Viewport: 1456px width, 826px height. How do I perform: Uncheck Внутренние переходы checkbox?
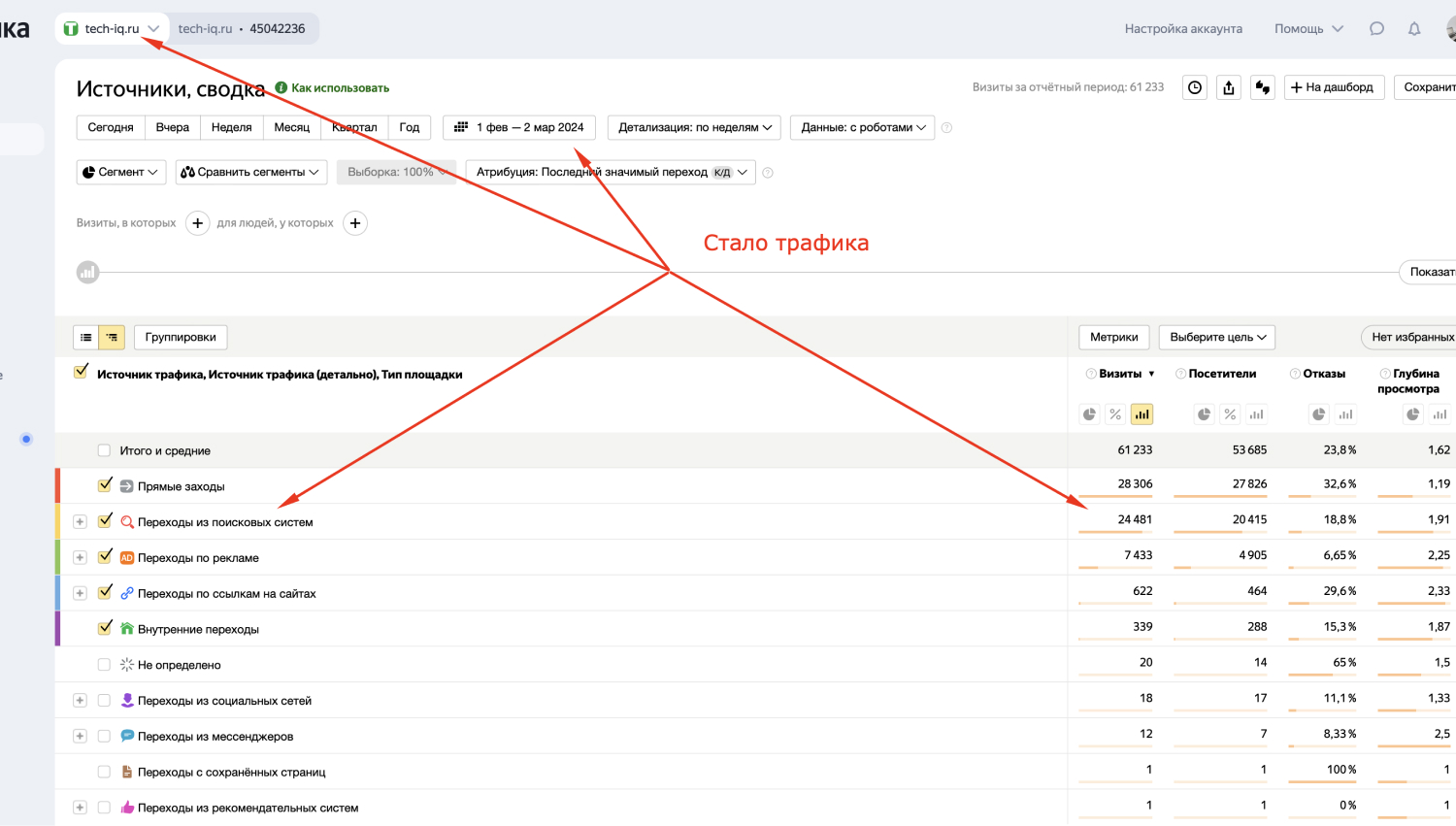click(105, 628)
